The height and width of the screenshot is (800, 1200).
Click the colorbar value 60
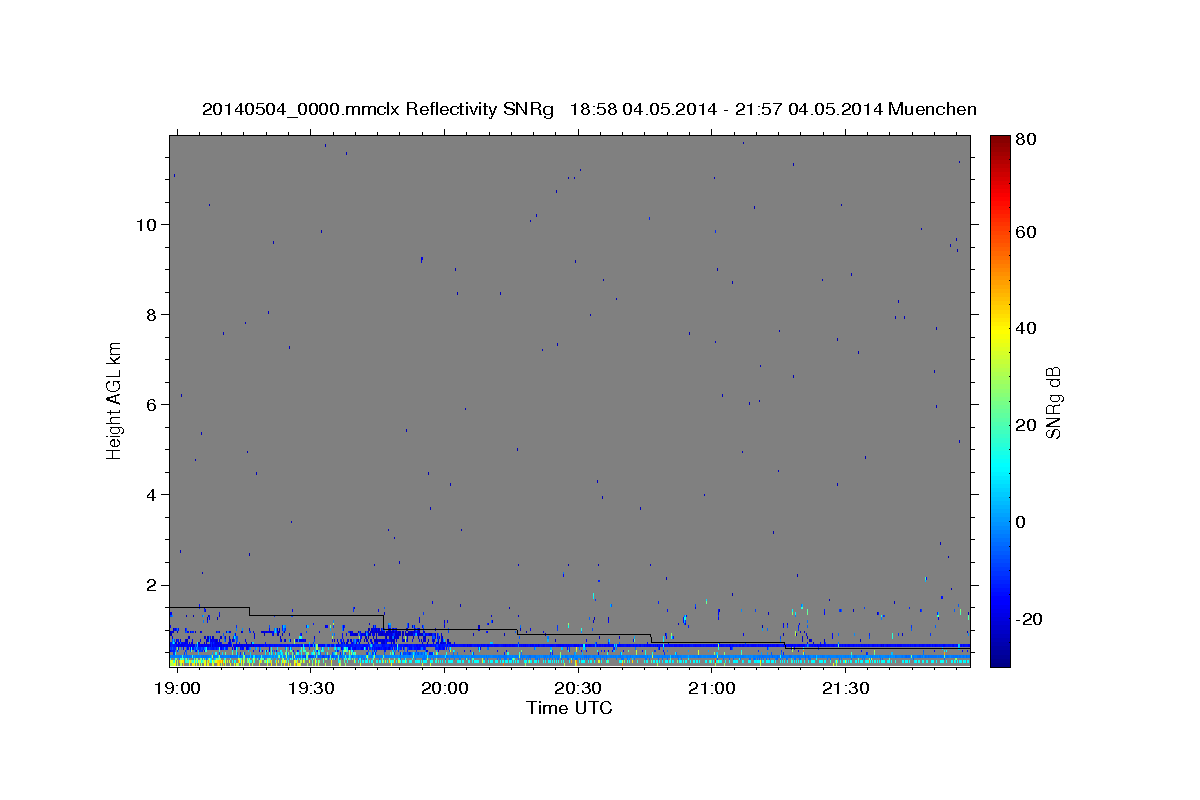(x=1025, y=232)
